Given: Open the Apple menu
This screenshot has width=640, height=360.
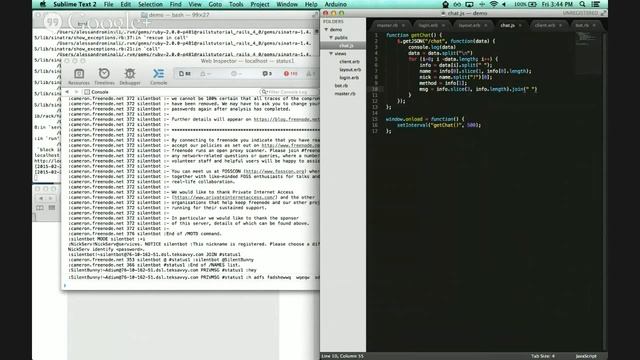Looking at the screenshot, I should (43, 4).
